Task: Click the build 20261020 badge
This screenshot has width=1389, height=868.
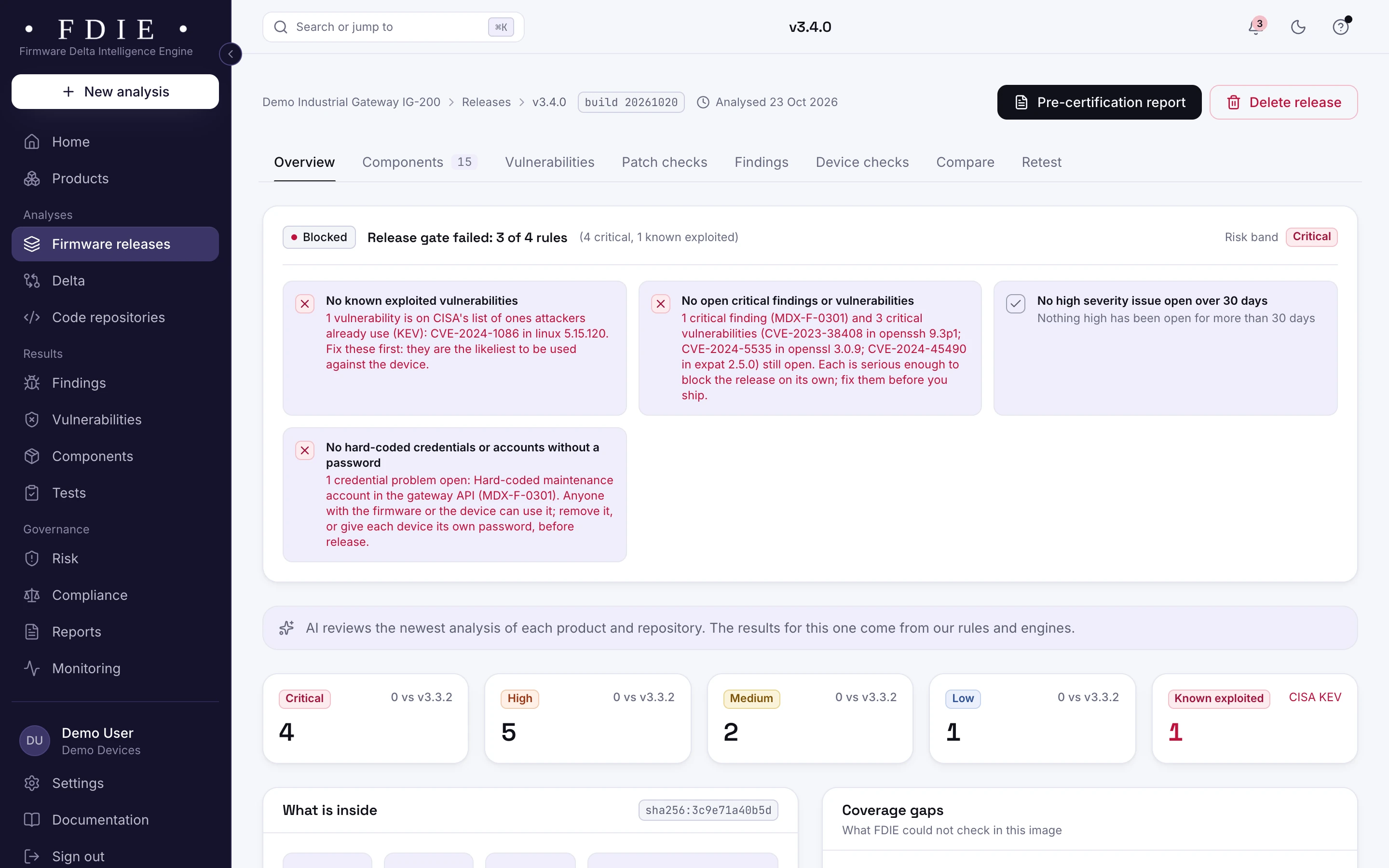Action: [x=631, y=102]
